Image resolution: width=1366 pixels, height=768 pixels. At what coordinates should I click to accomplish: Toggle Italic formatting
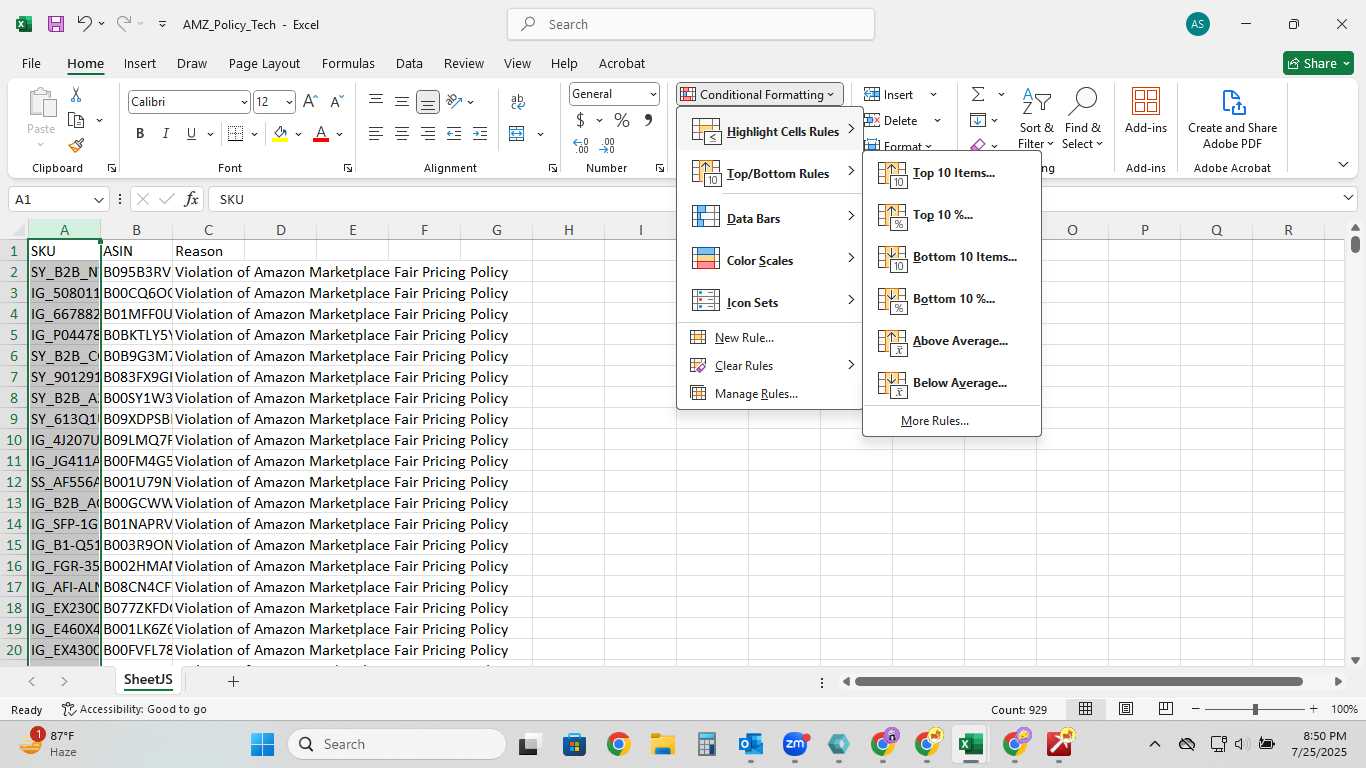coord(165,134)
